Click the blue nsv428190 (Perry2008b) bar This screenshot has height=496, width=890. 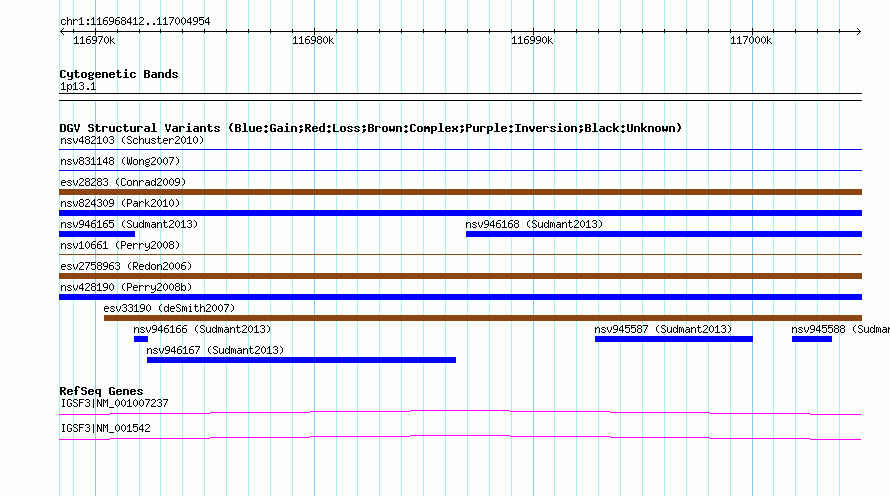(x=460, y=297)
